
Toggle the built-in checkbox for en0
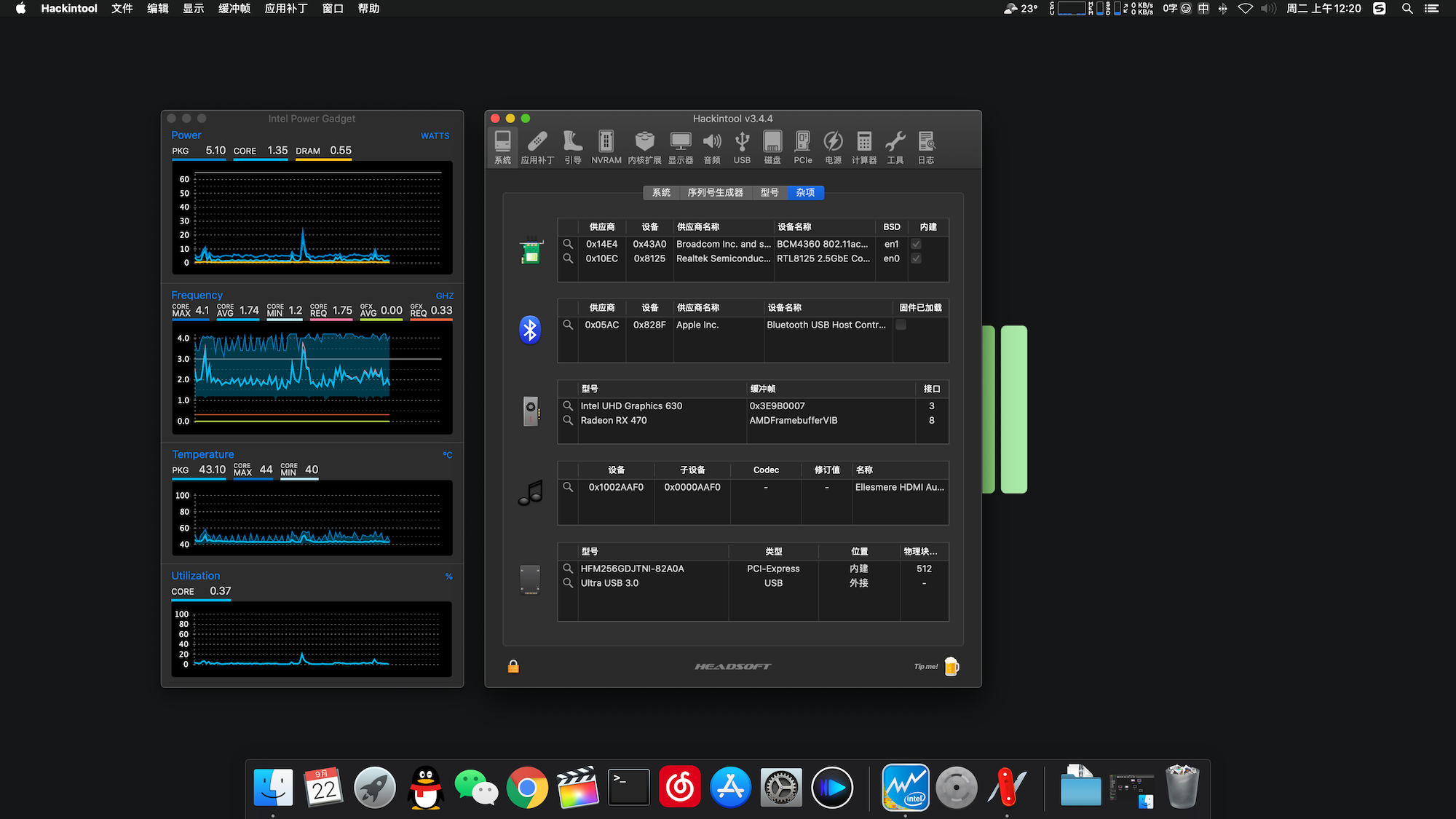pos(916,258)
